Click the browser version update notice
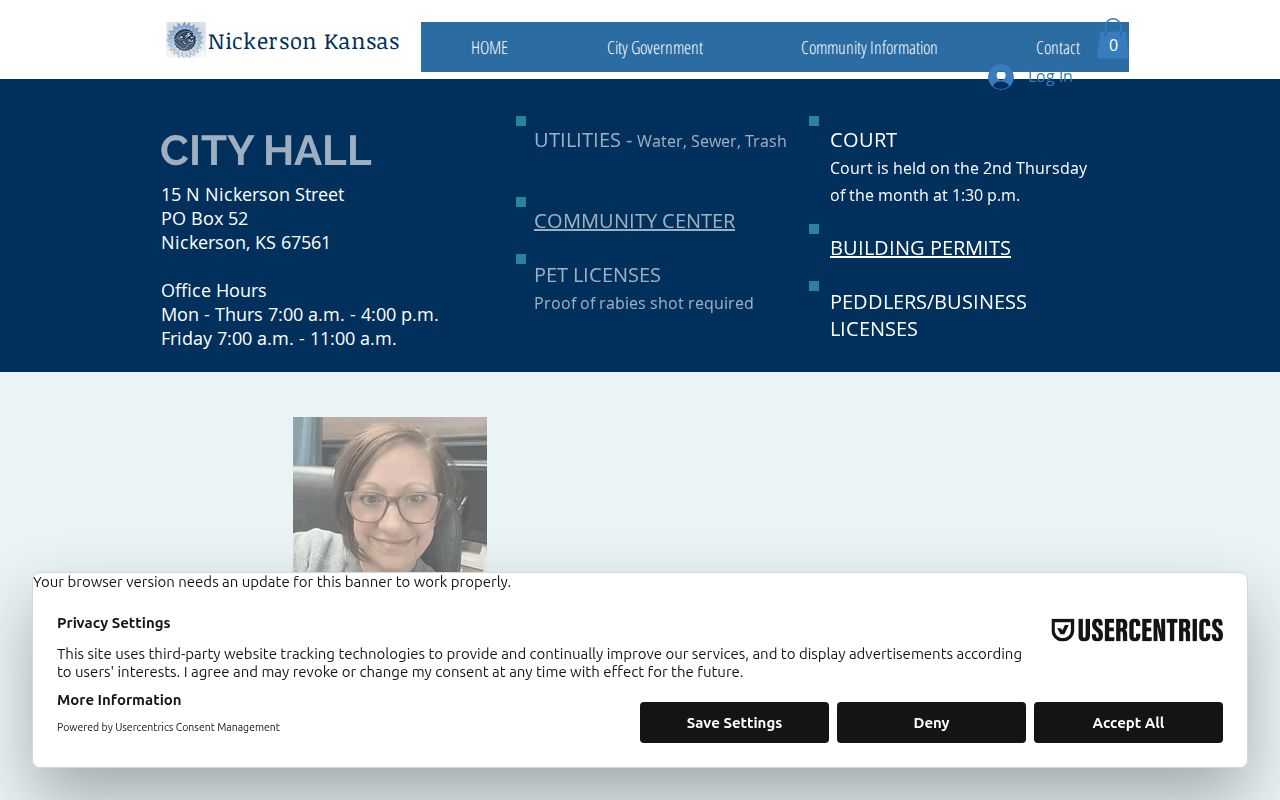1280x800 pixels. [272, 582]
